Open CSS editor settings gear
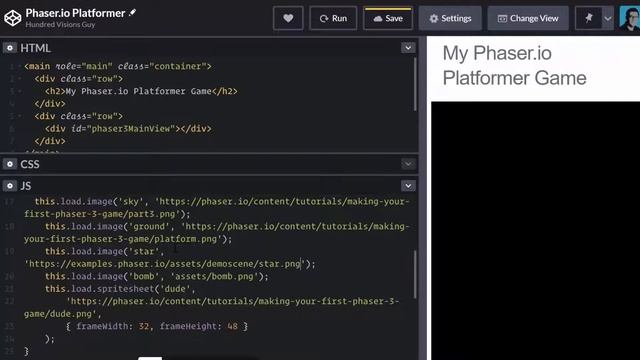Viewport: 640px width, 360px height. (9, 164)
